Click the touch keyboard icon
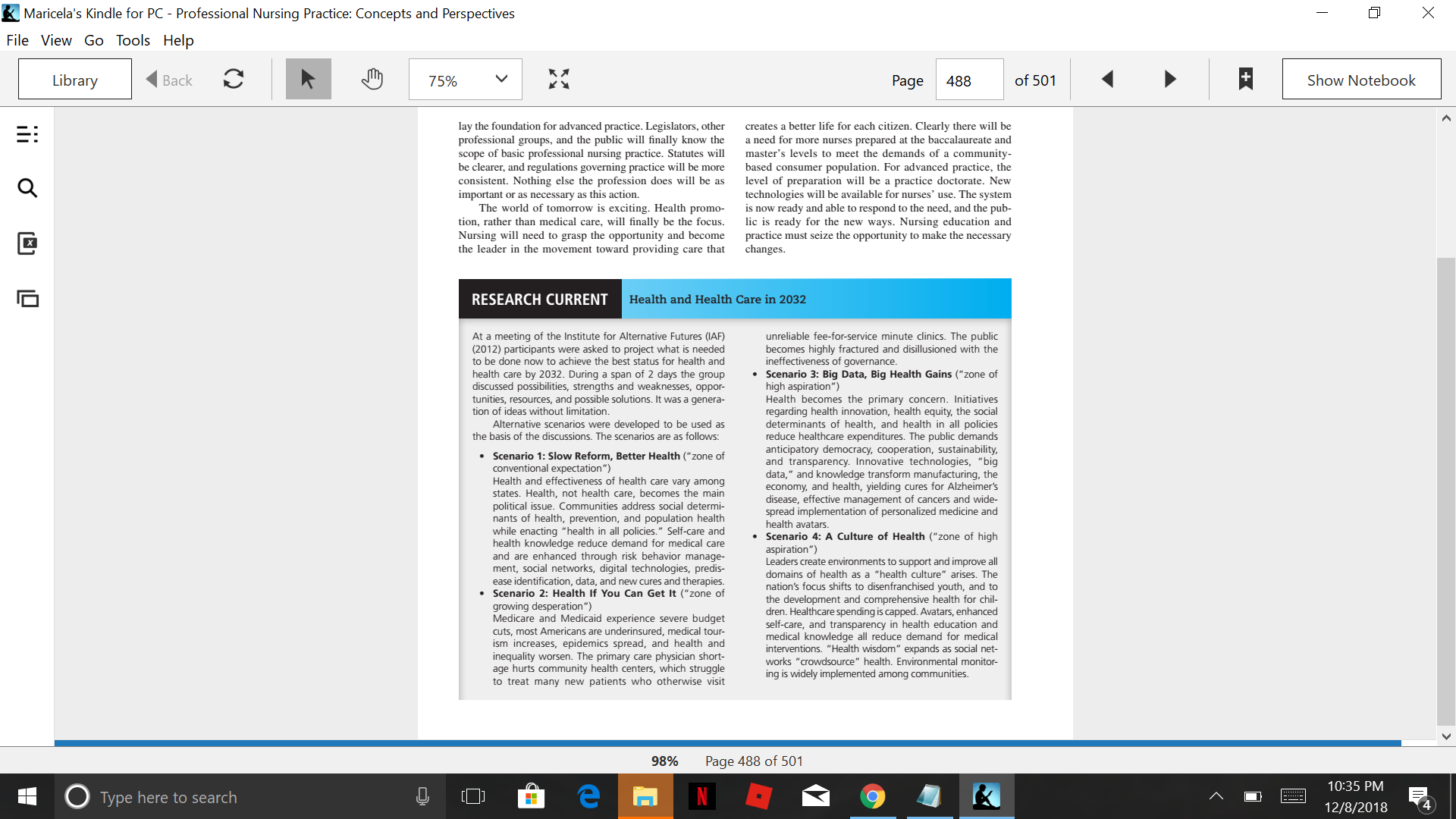Viewport: 1456px width, 819px height. click(x=1293, y=796)
